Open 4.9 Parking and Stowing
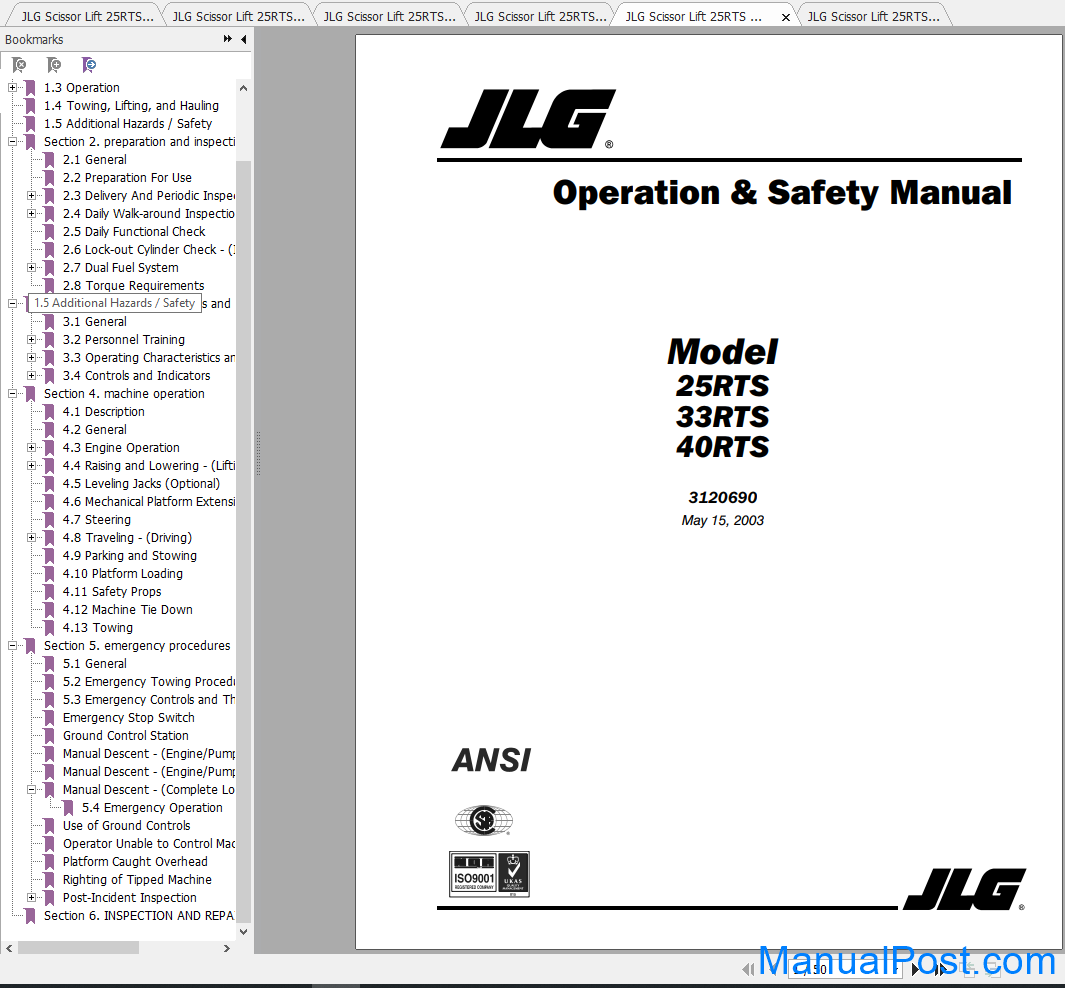Image resolution: width=1065 pixels, height=988 pixels. 130,555
